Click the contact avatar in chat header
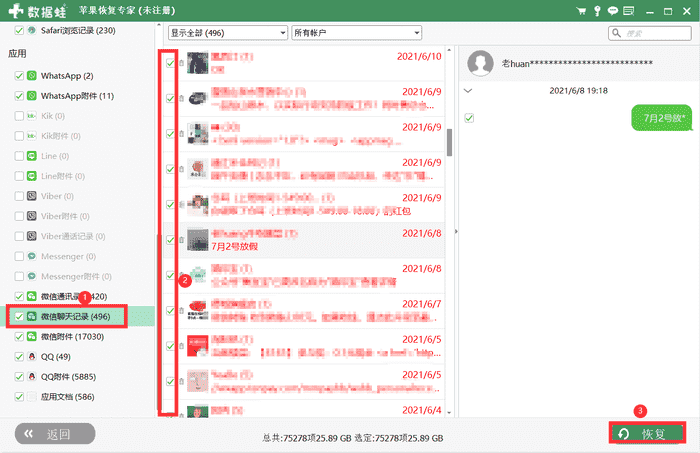 pos(480,63)
